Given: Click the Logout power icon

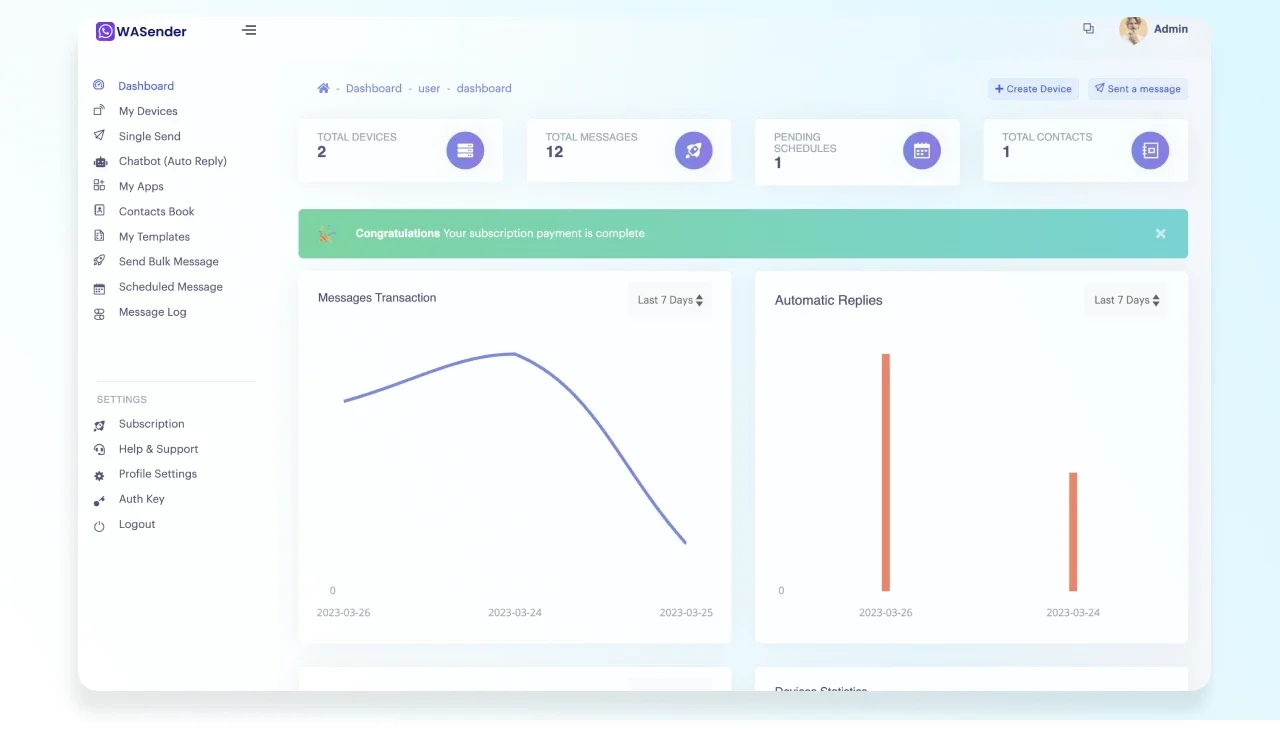Looking at the screenshot, I should [x=99, y=526].
